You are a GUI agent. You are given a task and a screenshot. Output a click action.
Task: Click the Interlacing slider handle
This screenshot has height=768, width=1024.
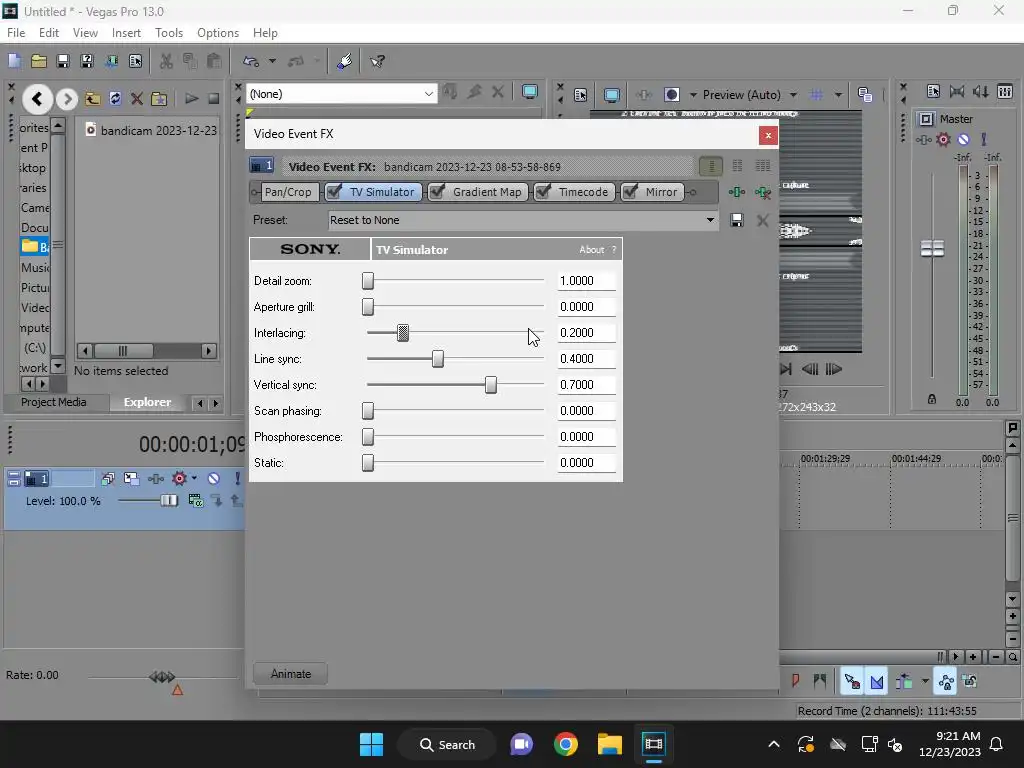(403, 333)
